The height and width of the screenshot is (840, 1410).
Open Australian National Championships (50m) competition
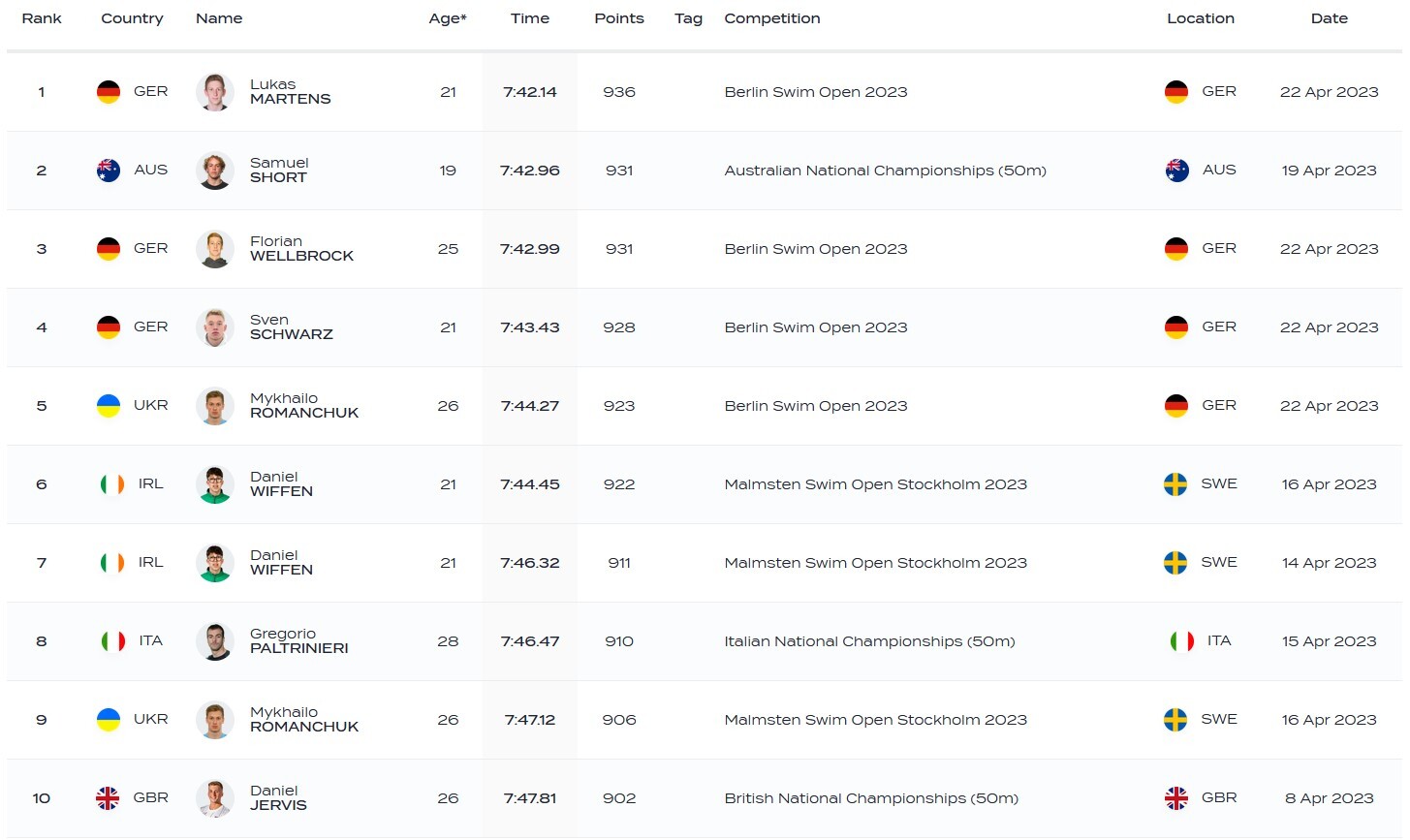[x=885, y=171]
